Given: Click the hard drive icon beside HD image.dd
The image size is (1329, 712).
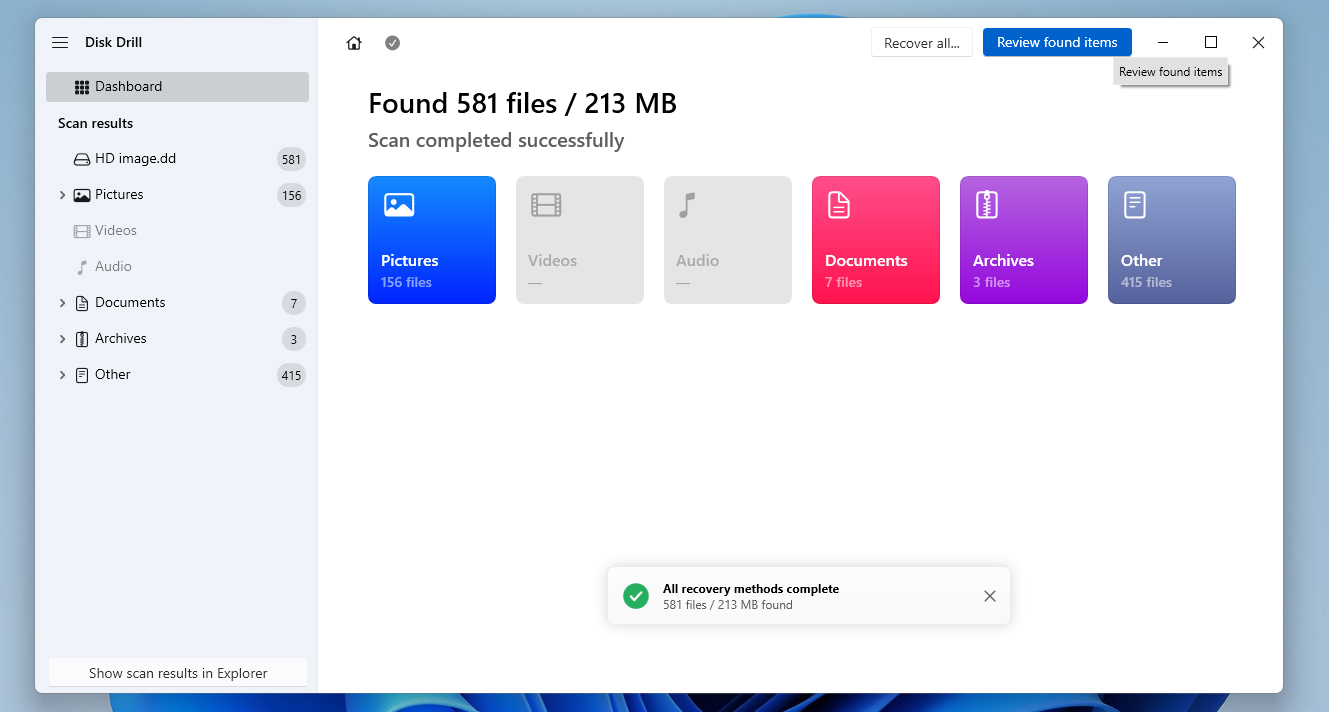Looking at the screenshot, I should (x=82, y=159).
